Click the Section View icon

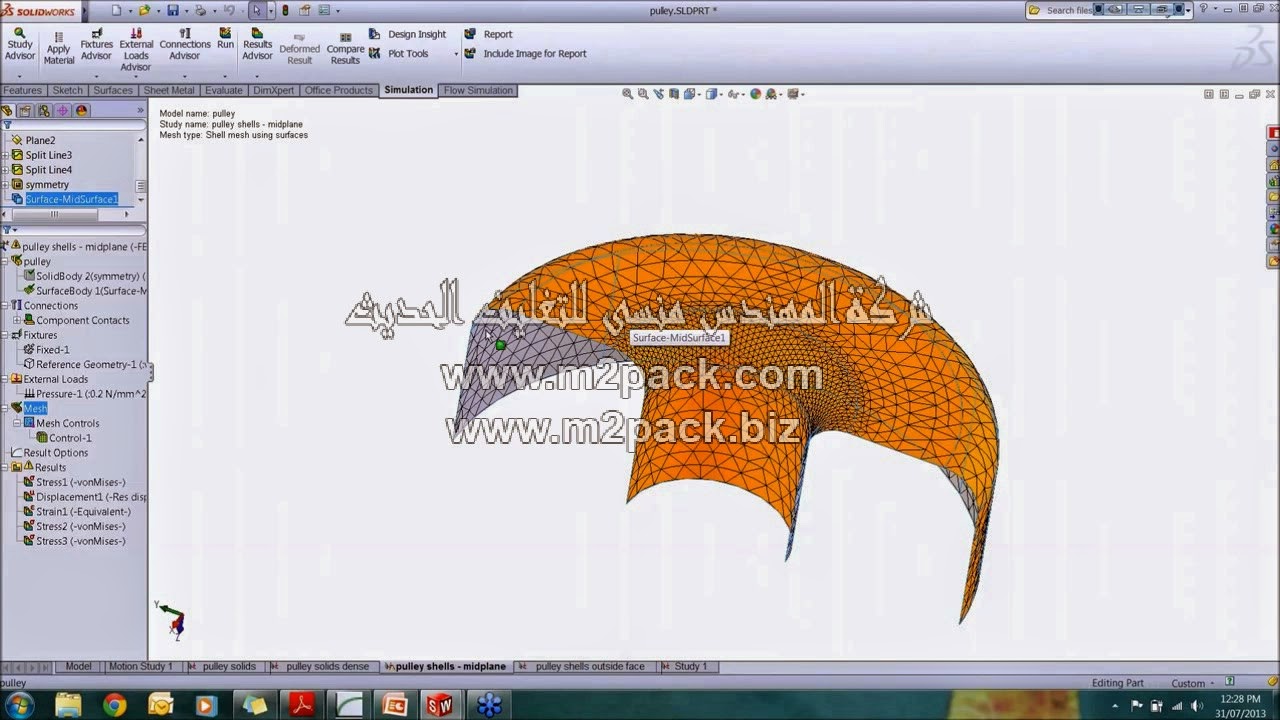coord(675,94)
